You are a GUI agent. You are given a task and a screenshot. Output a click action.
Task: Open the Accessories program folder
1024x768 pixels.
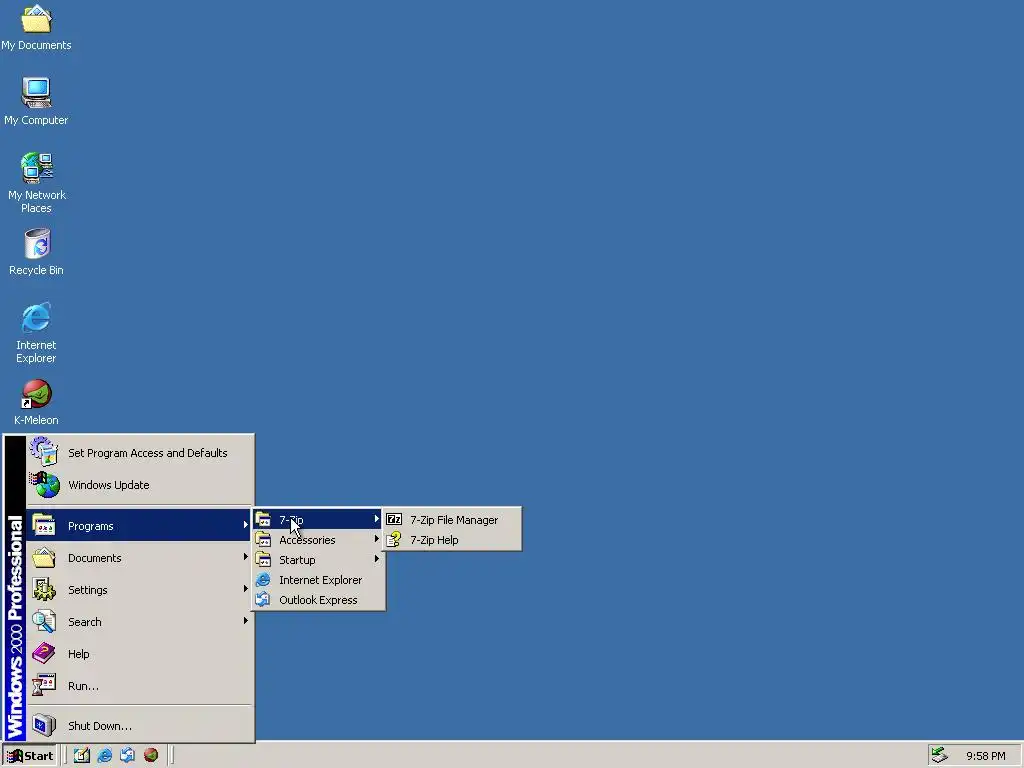coord(318,540)
